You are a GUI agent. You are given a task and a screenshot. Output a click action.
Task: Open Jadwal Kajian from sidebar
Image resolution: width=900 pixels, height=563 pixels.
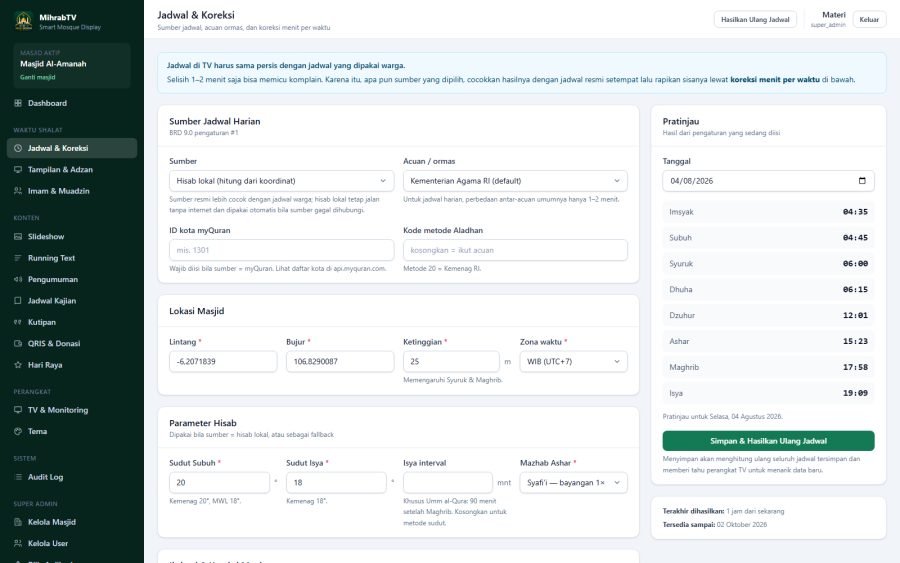(72, 301)
